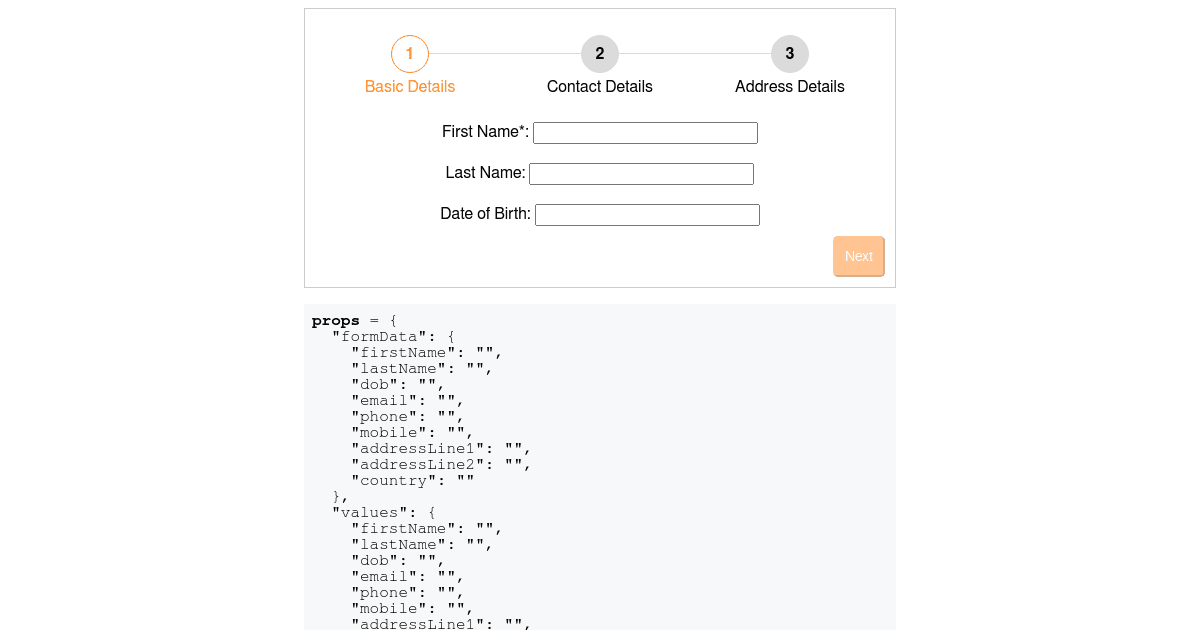This screenshot has height=630, width=1200.
Task: Click the Last Name field label
Action: point(485,172)
